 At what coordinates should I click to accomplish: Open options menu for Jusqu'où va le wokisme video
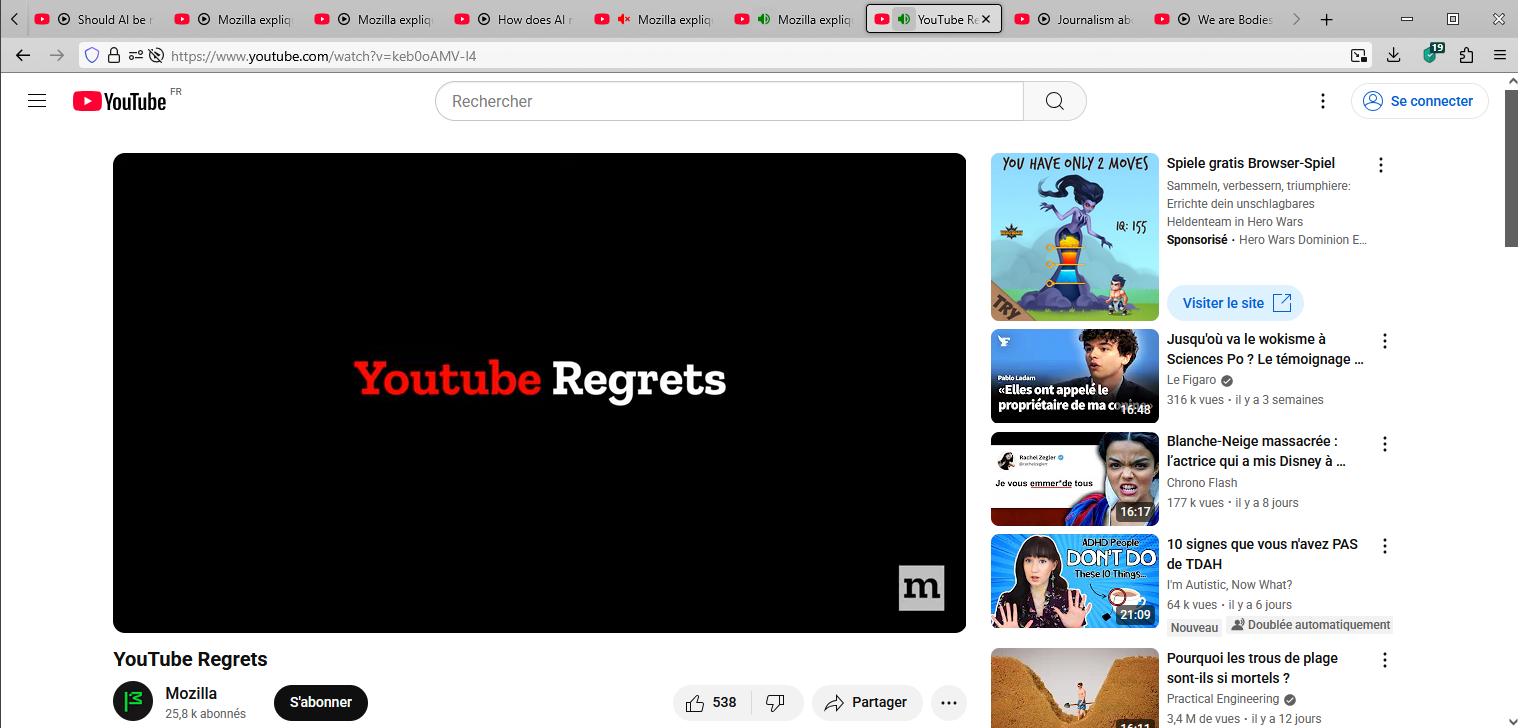click(1385, 341)
